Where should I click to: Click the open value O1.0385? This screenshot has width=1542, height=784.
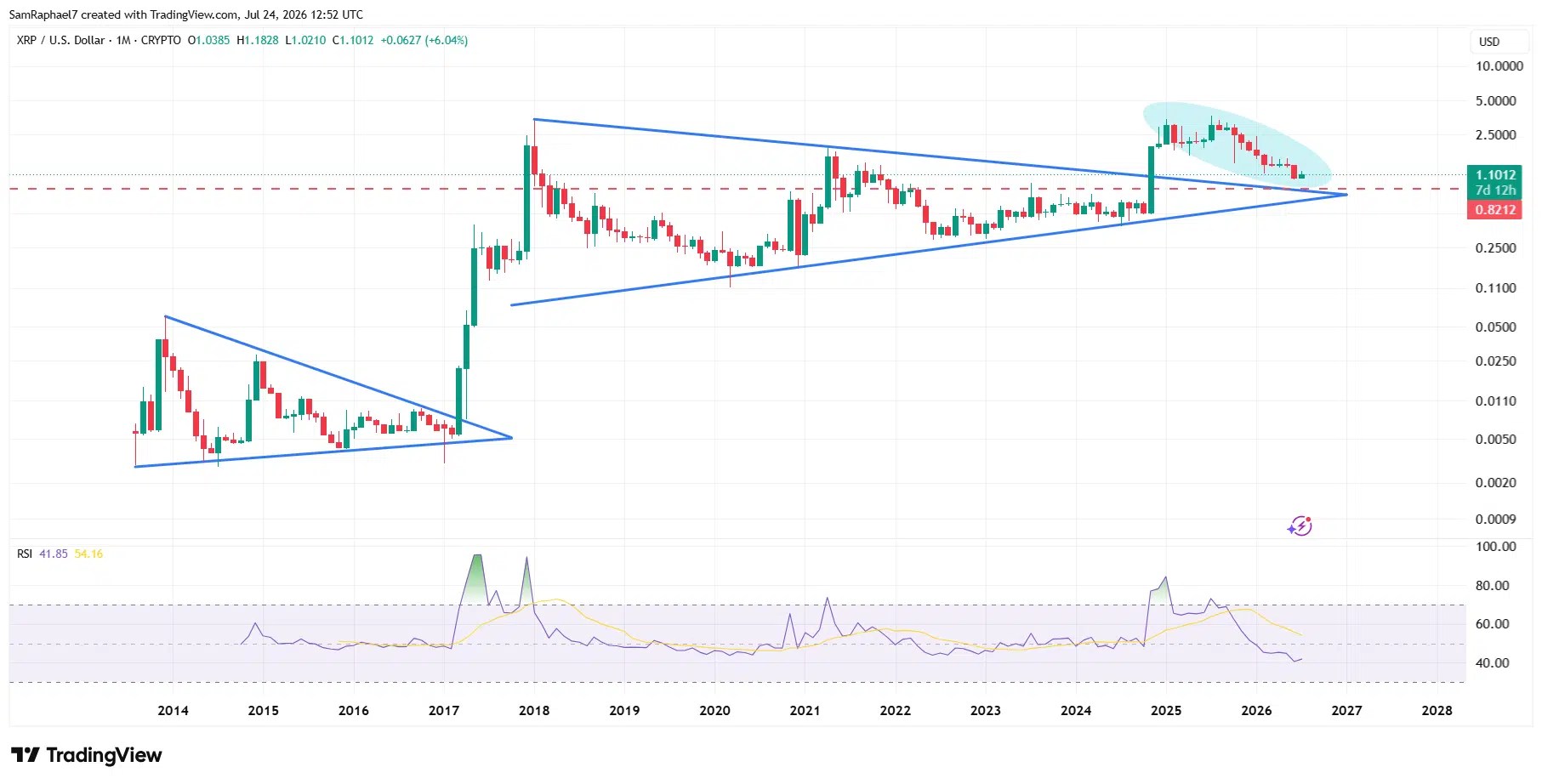point(208,40)
